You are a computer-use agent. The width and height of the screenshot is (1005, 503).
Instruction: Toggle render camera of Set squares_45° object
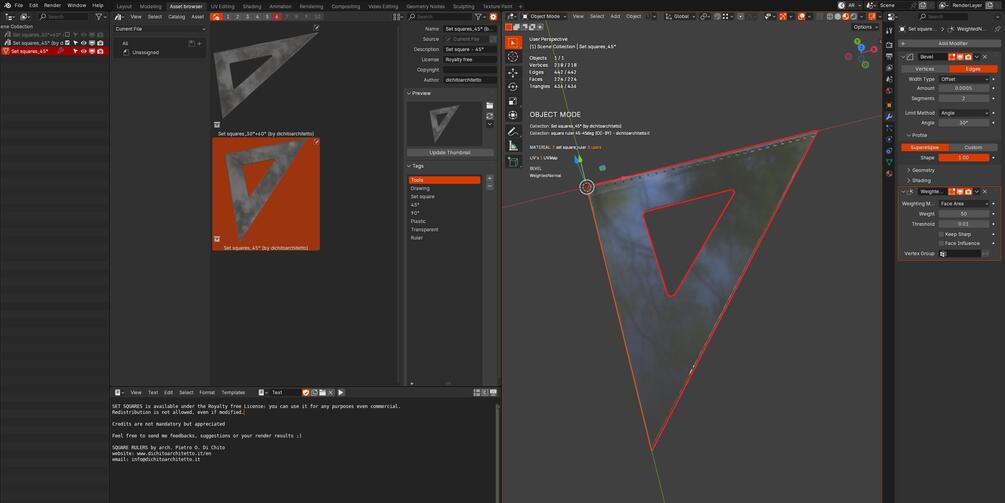(100, 51)
